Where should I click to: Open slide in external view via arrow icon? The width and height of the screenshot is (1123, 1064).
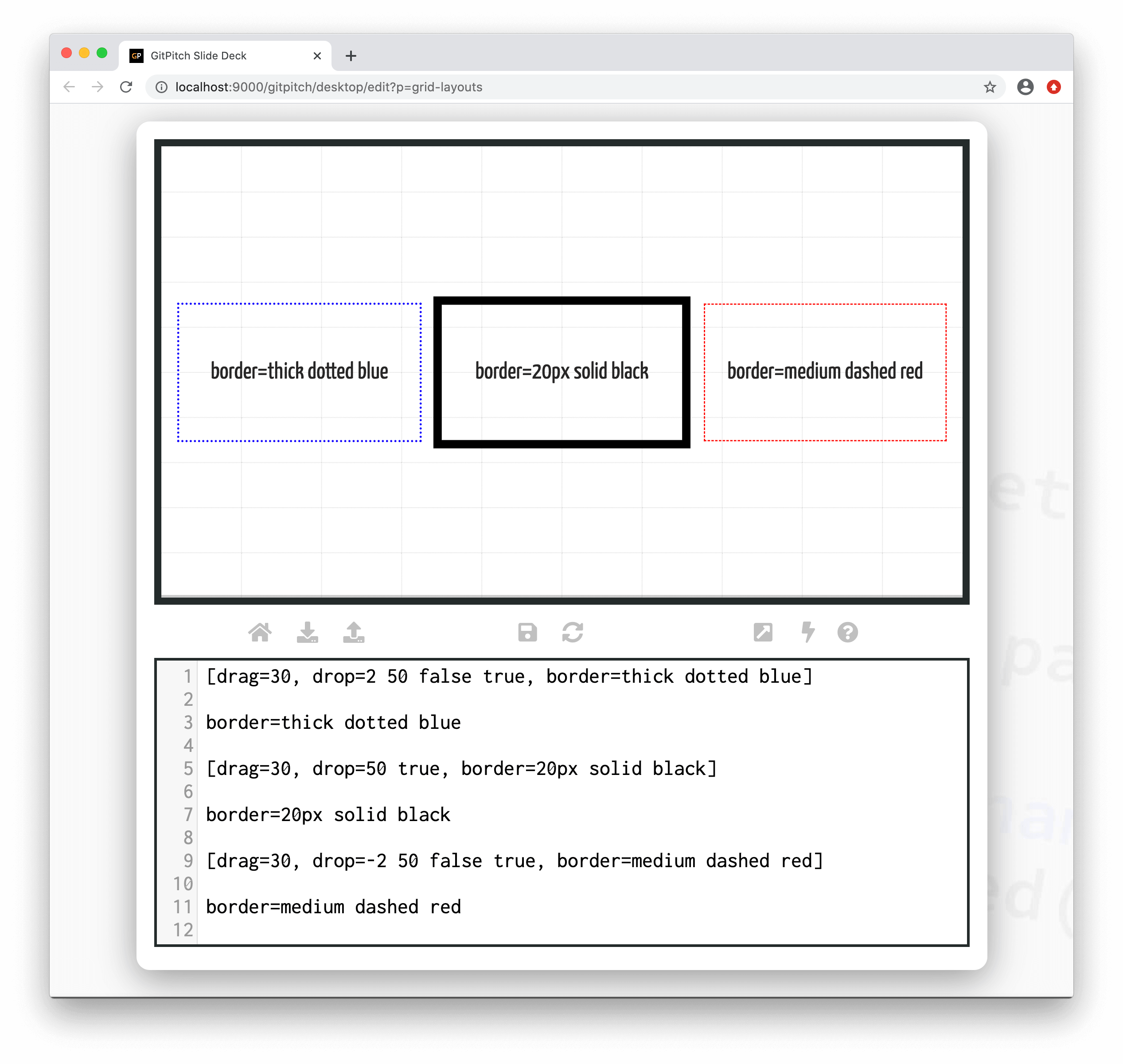click(762, 632)
